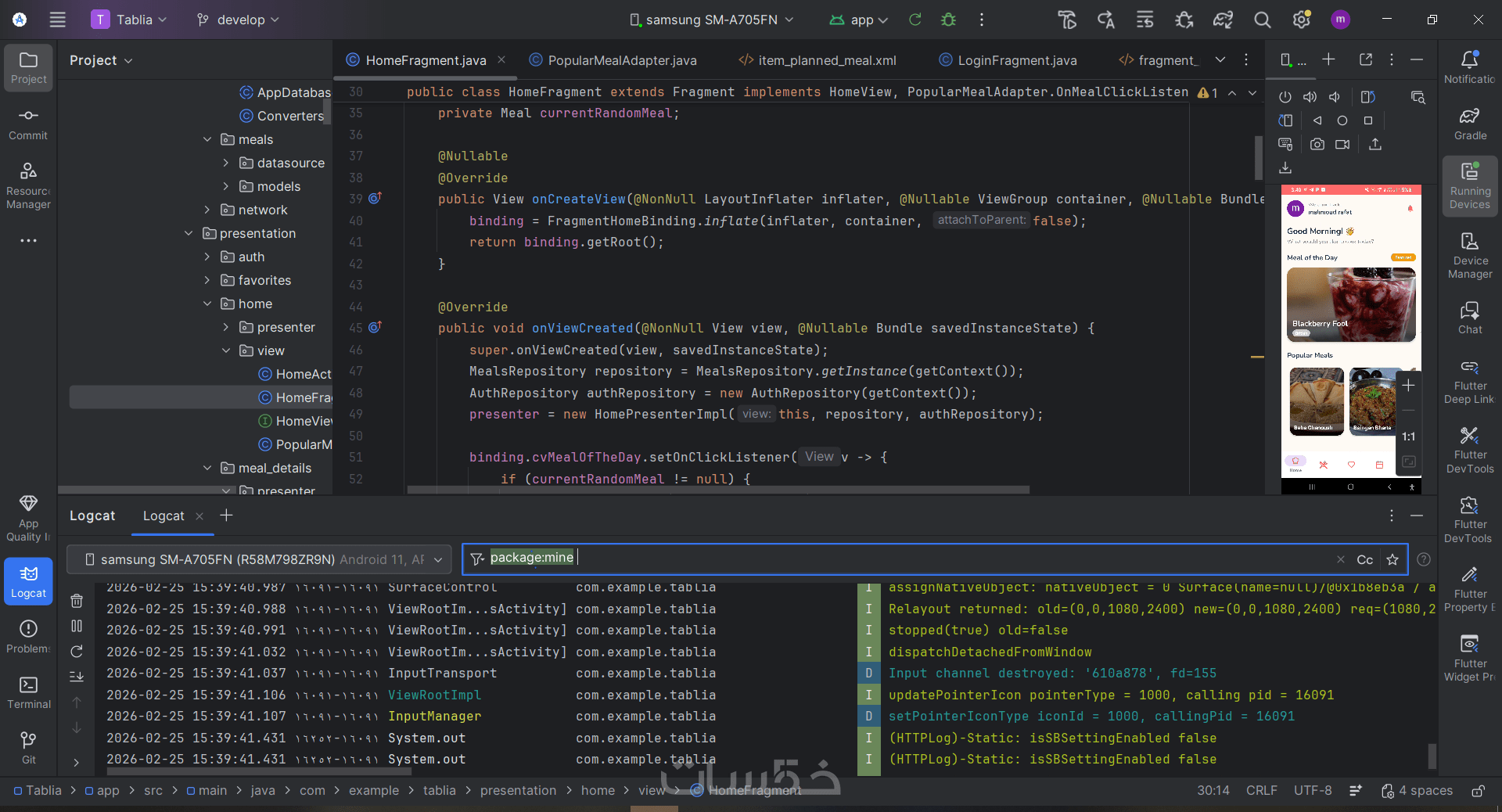Click Search Everywhere magnifier icon
Viewport: 1502px width, 812px height.
(1262, 20)
